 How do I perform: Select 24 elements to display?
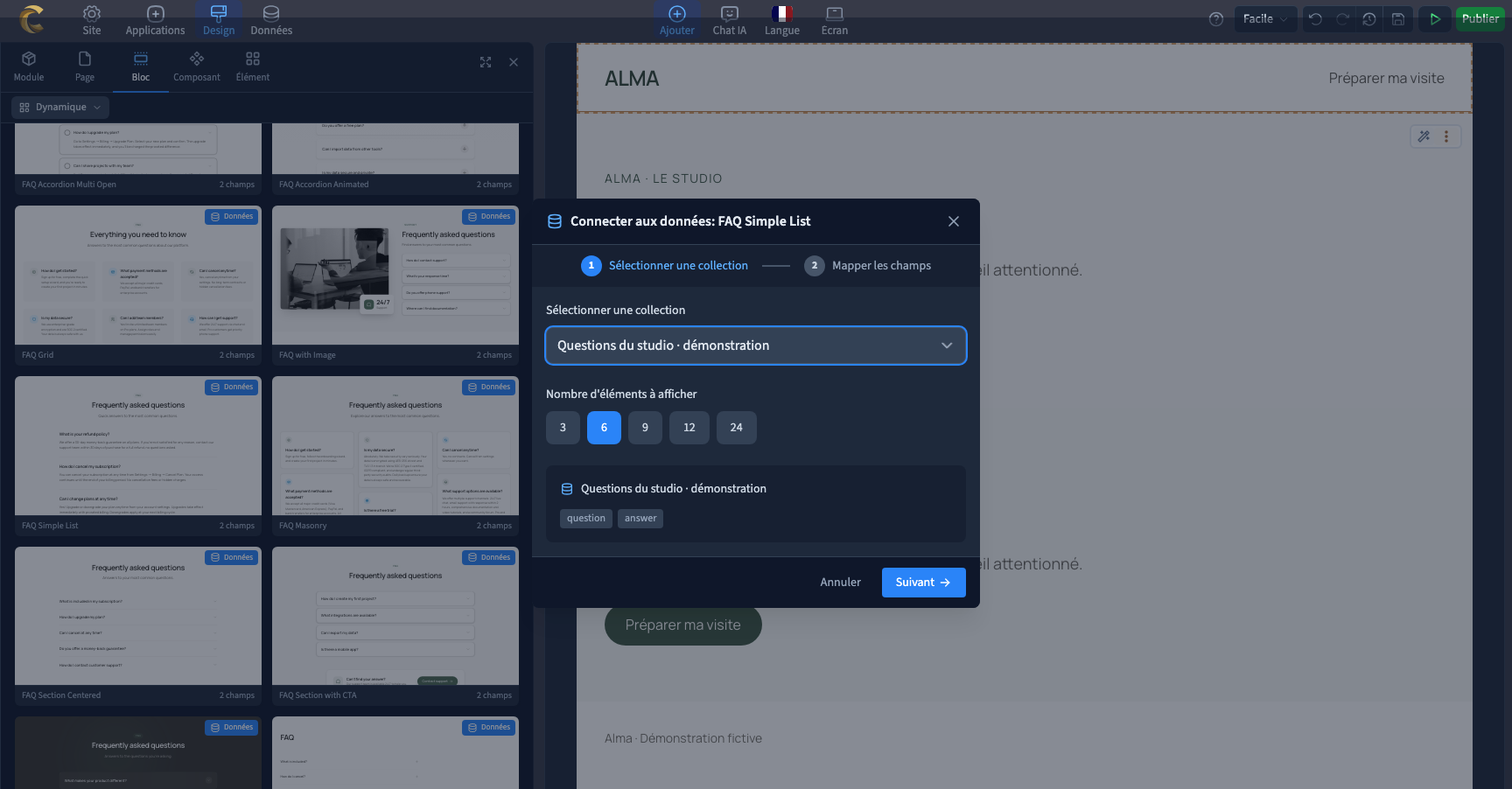point(737,428)
